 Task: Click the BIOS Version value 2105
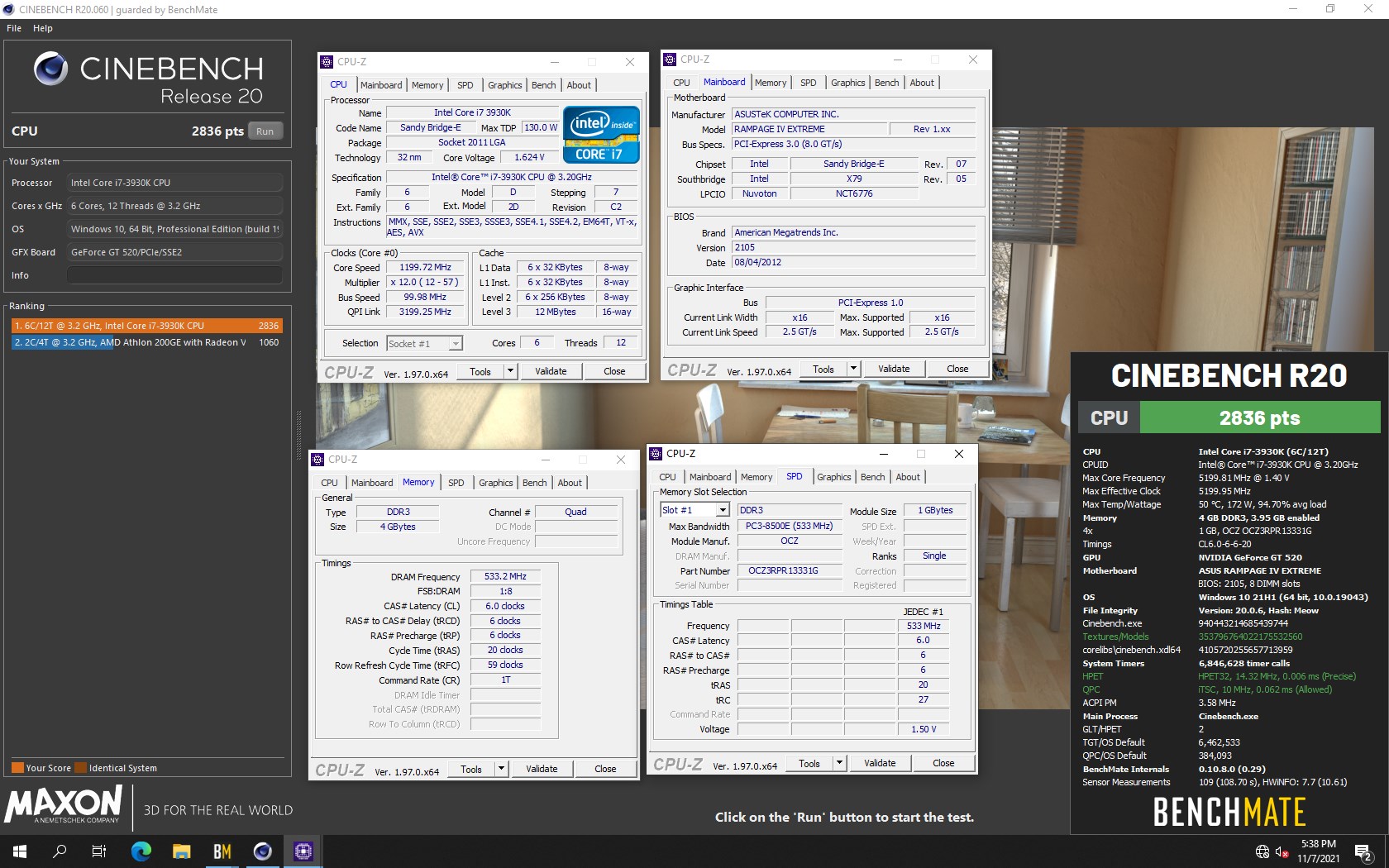(x=853, y=247)
